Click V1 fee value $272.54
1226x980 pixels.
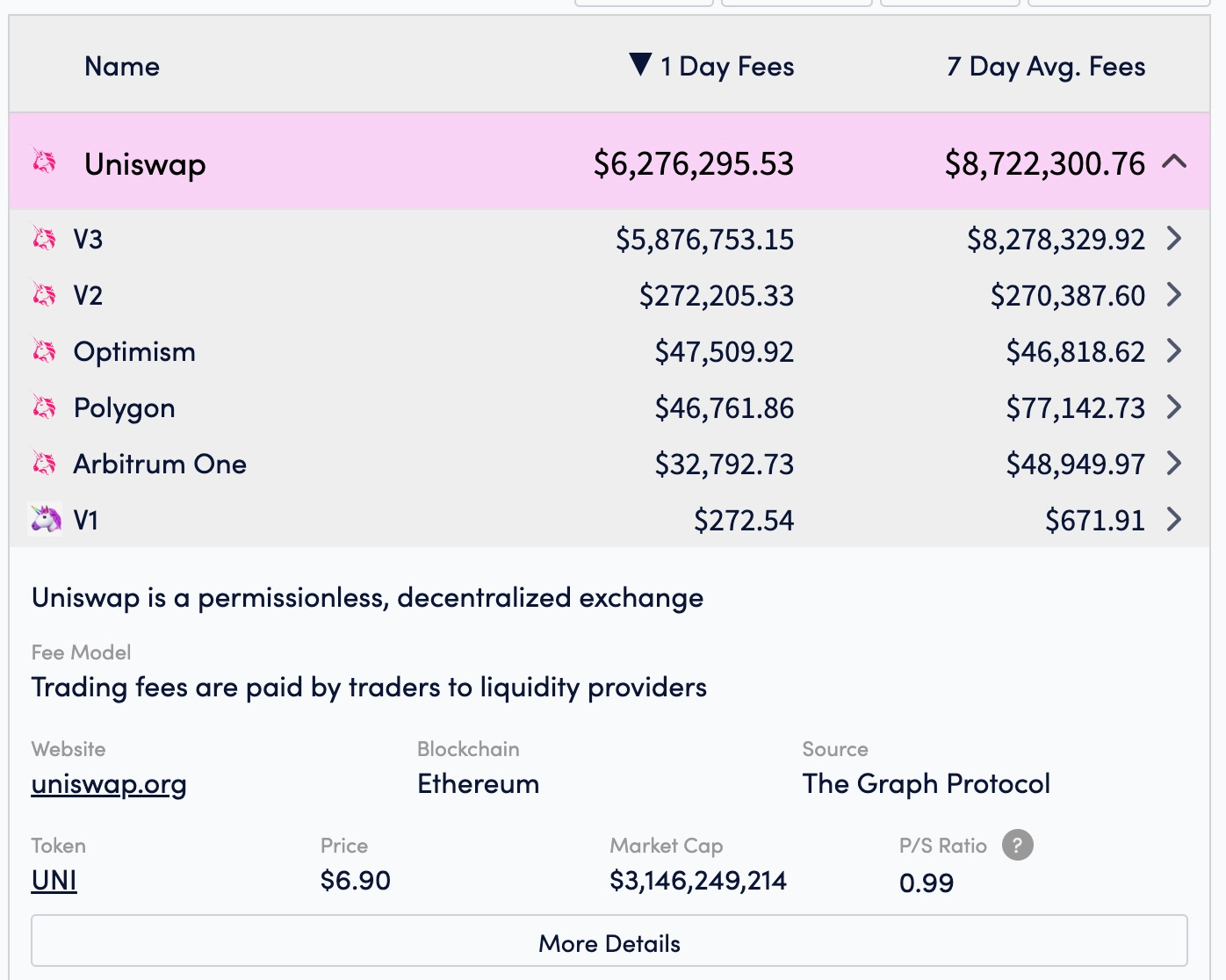click(744, 521)
